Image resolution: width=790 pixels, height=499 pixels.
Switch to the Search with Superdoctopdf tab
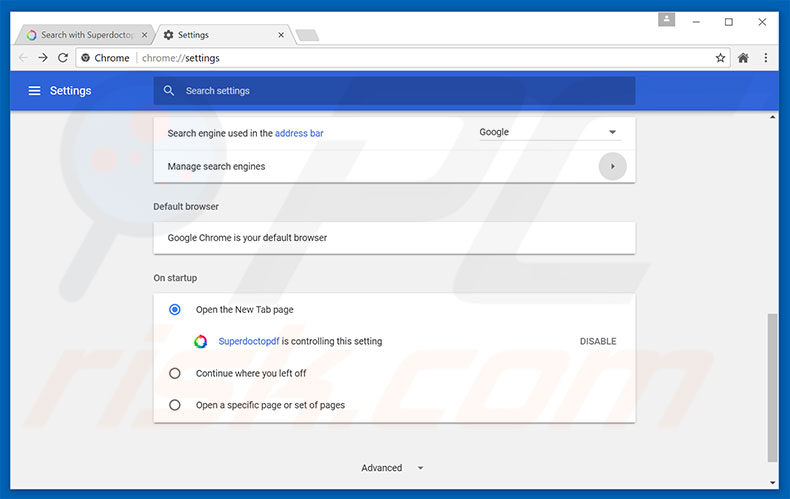pos(85,35)
